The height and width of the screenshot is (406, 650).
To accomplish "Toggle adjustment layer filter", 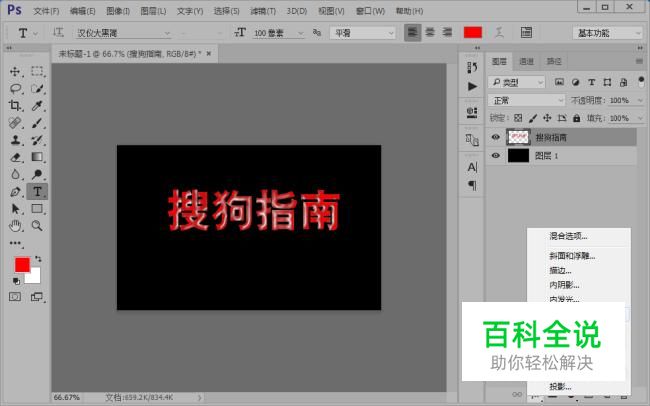I will (x=575, y=82).
